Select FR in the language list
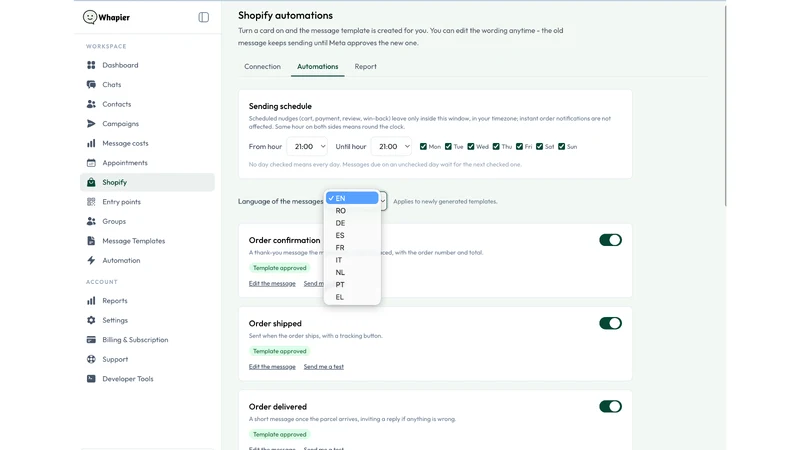 click(352, 247)
